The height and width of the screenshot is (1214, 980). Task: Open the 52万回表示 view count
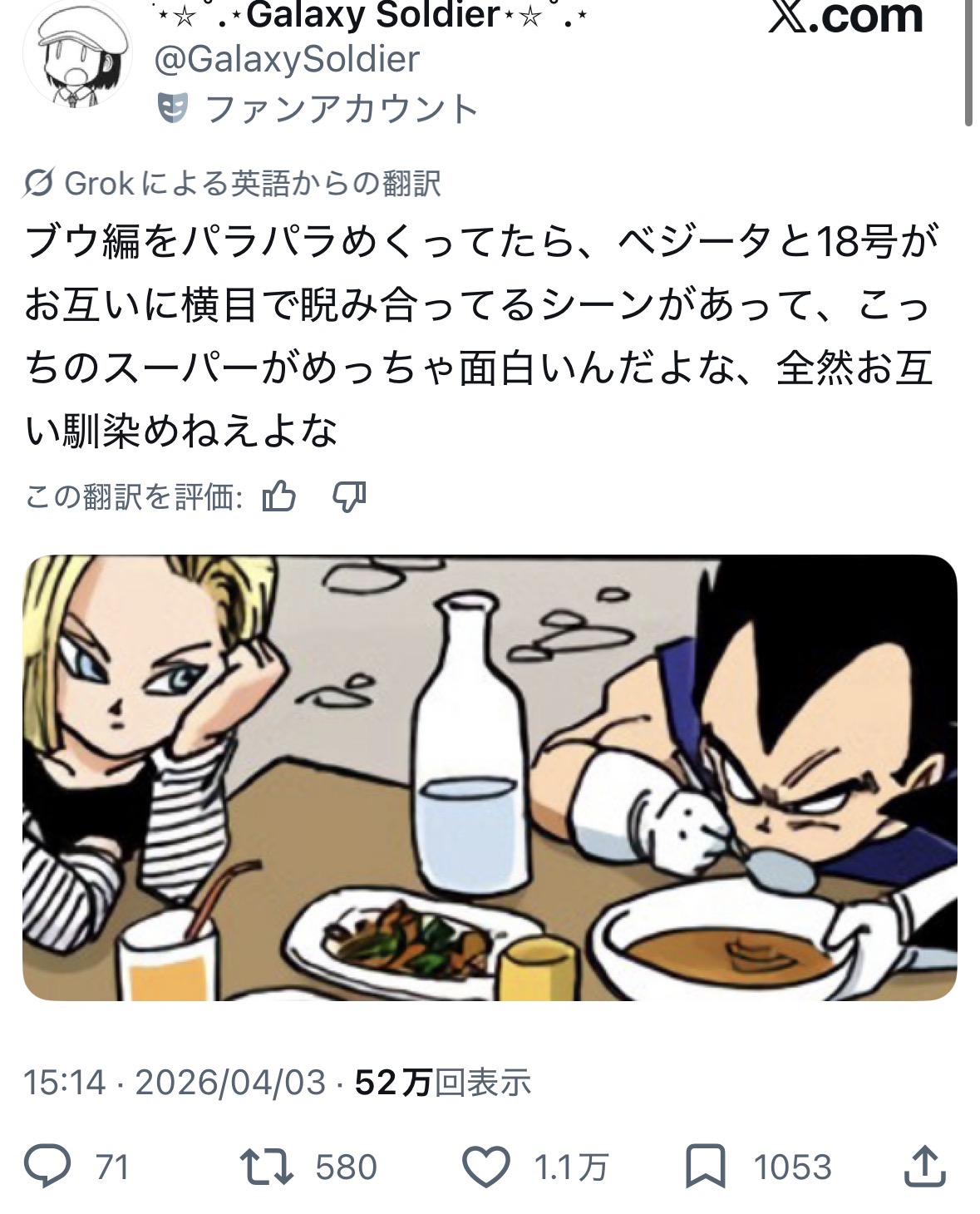[x=442, y=1083]
